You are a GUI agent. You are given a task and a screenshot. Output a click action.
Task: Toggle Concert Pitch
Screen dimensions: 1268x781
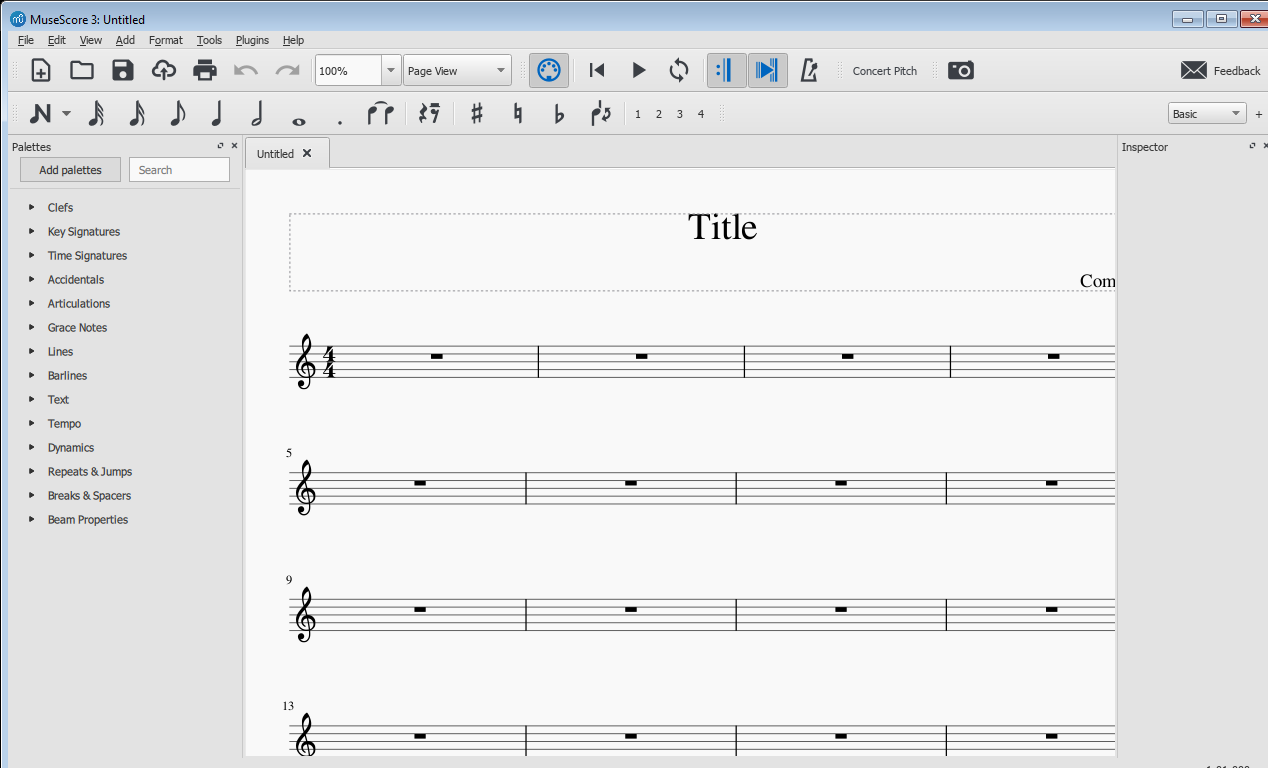tap(885, 71)
